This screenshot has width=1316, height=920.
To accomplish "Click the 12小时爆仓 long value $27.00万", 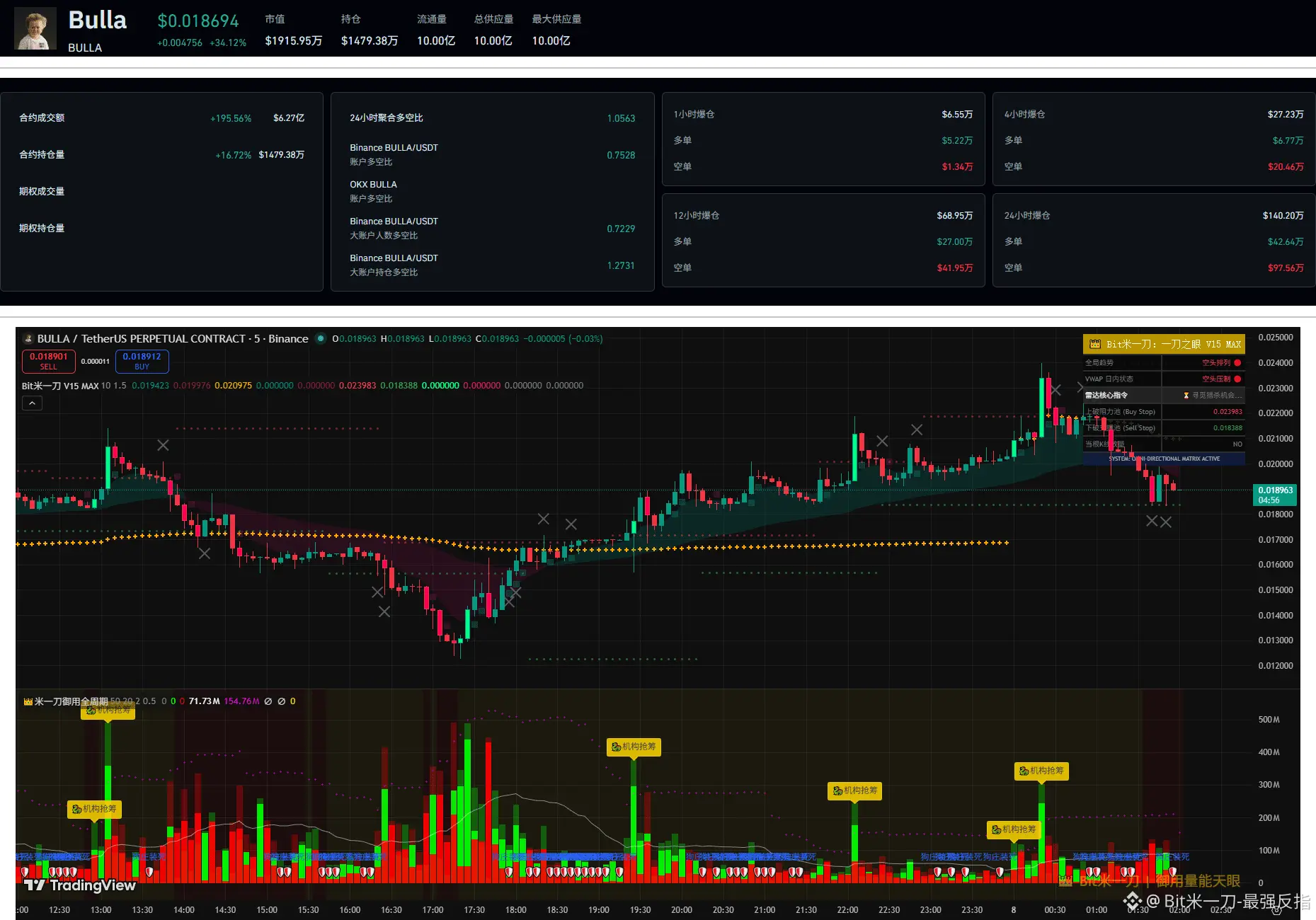I will [955, 241].
